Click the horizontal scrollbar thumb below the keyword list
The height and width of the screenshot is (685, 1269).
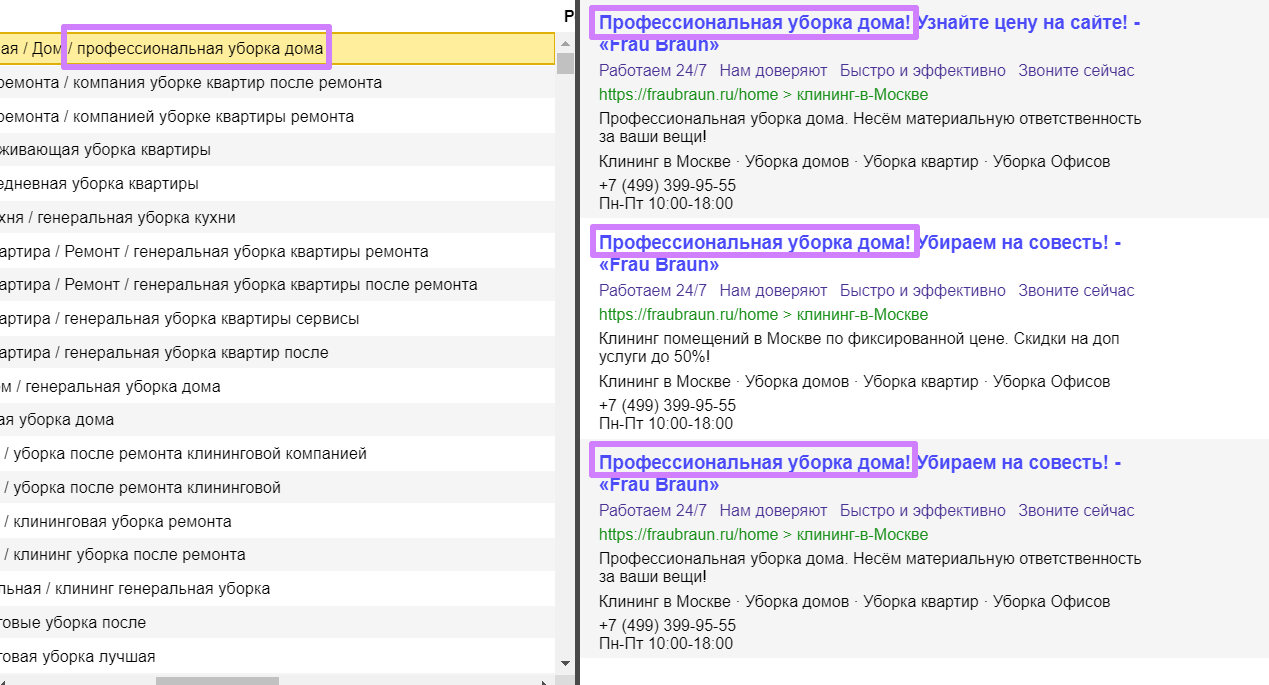[x=217, y=681]
